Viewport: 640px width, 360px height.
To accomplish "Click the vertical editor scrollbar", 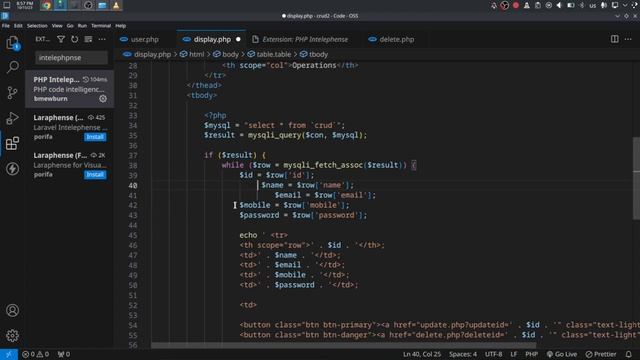I will pyautogui.click(x=636, y=179).
